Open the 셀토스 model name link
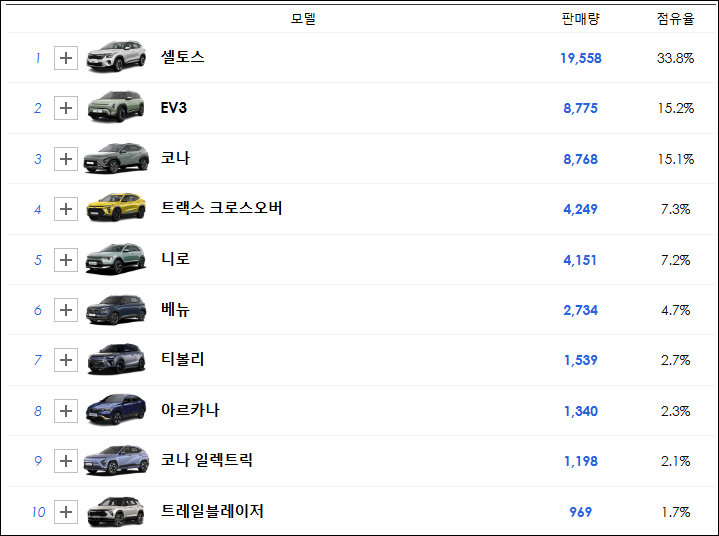Viewport: 719px width, 536px height. 183,57
